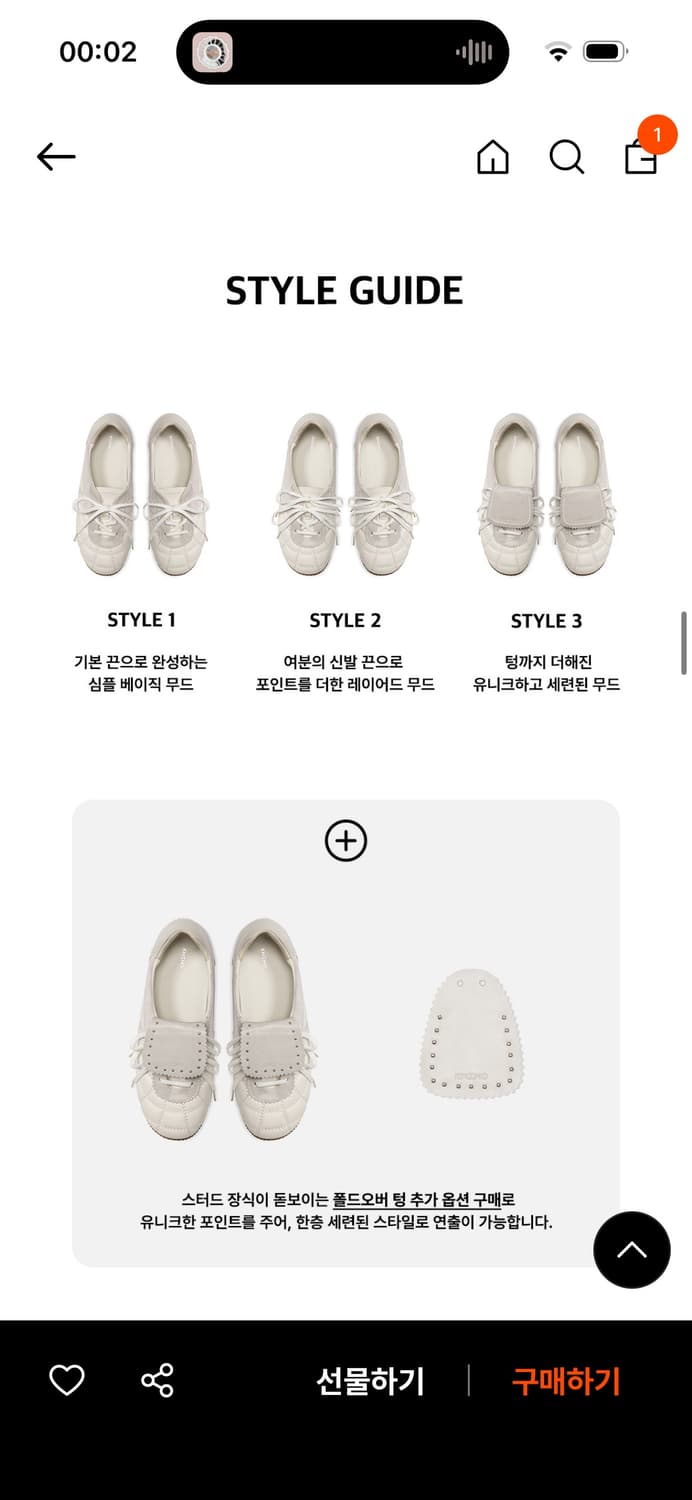Tap the back arrow icon
The height and width of the screenshot is (1500, 692).
pyautogui.click(x=56, y=157)
